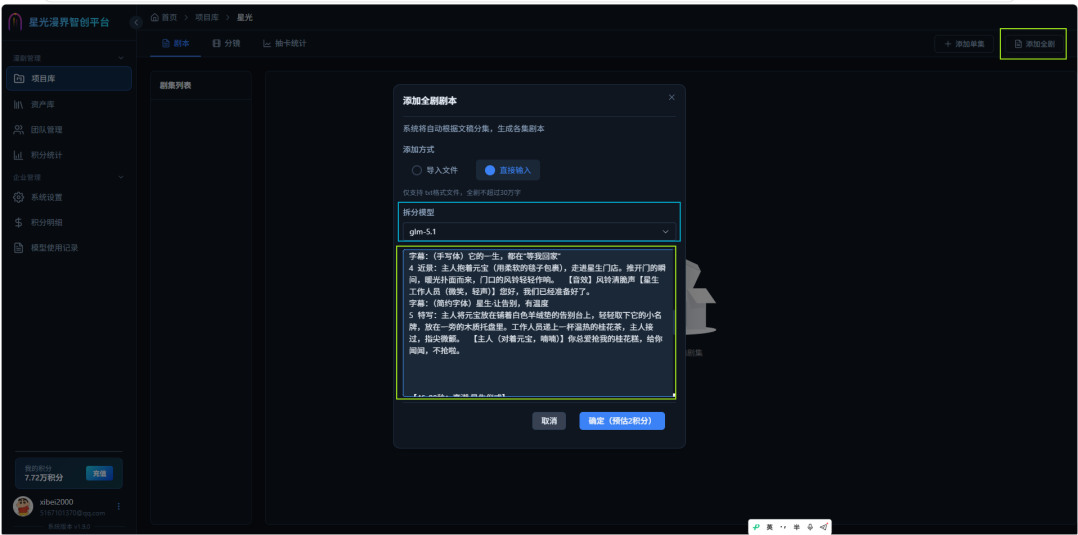Screen dimensions: 1078x535
Task: Click the 7.72万积分 balance text
Action: click(x=44, y=477)
